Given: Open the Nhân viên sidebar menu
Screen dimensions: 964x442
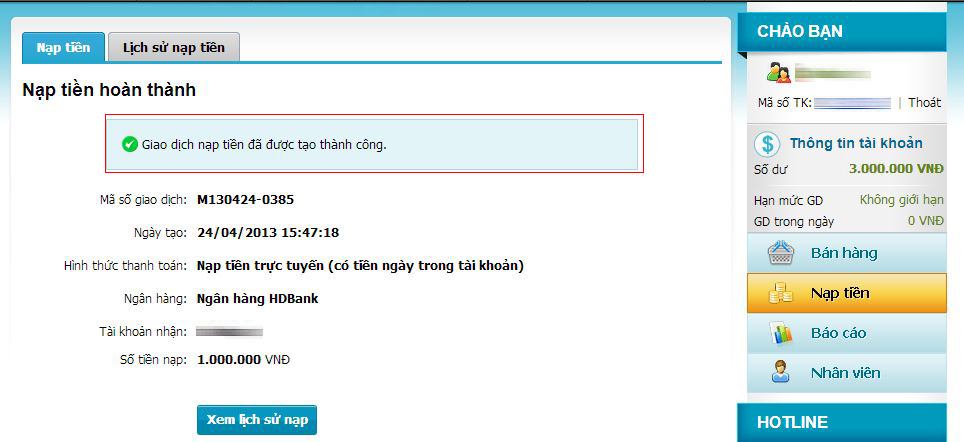Looking at the screenshot, I should (x=847, y=373).
